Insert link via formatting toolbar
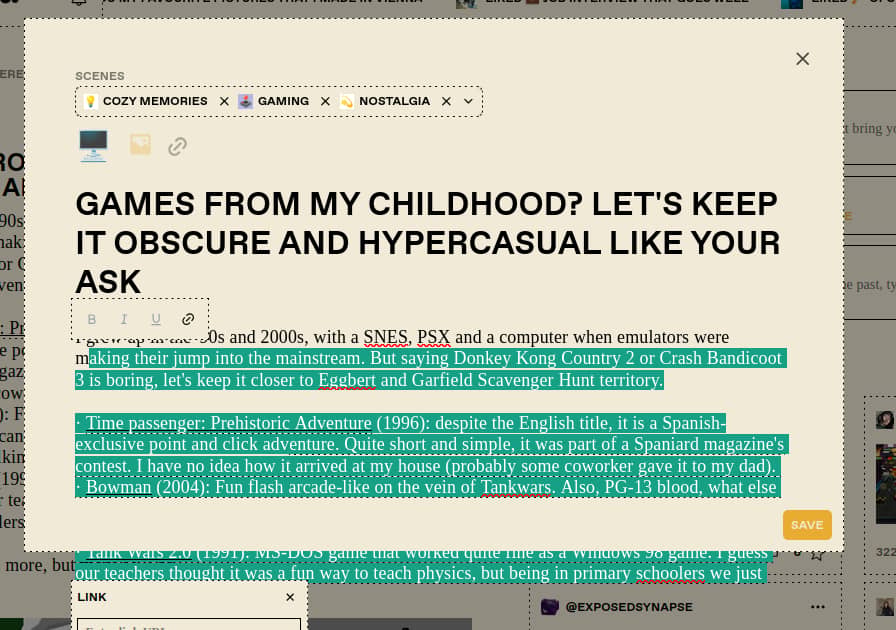 [188, 319]
